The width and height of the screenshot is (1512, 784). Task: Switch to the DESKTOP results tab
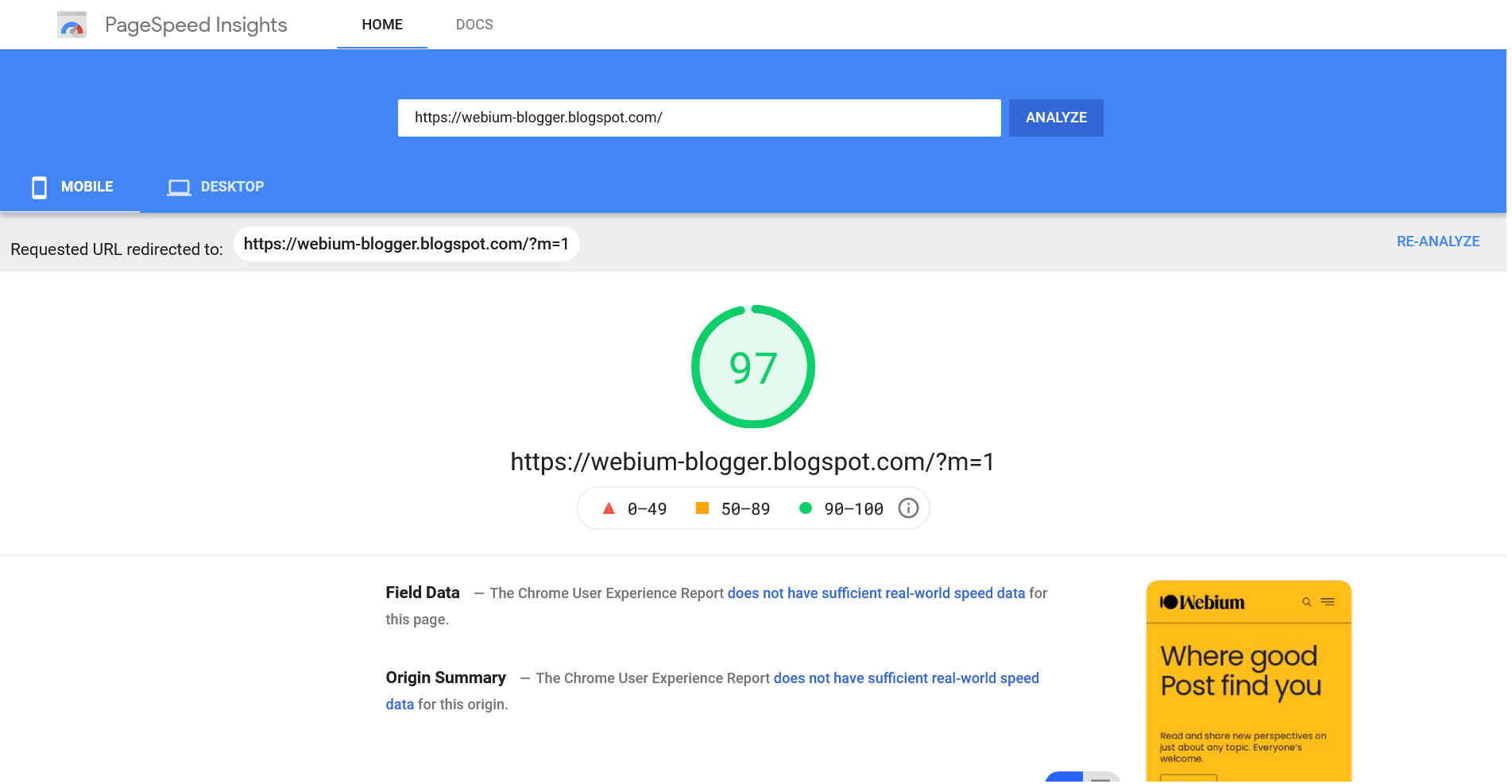point(215,187)
